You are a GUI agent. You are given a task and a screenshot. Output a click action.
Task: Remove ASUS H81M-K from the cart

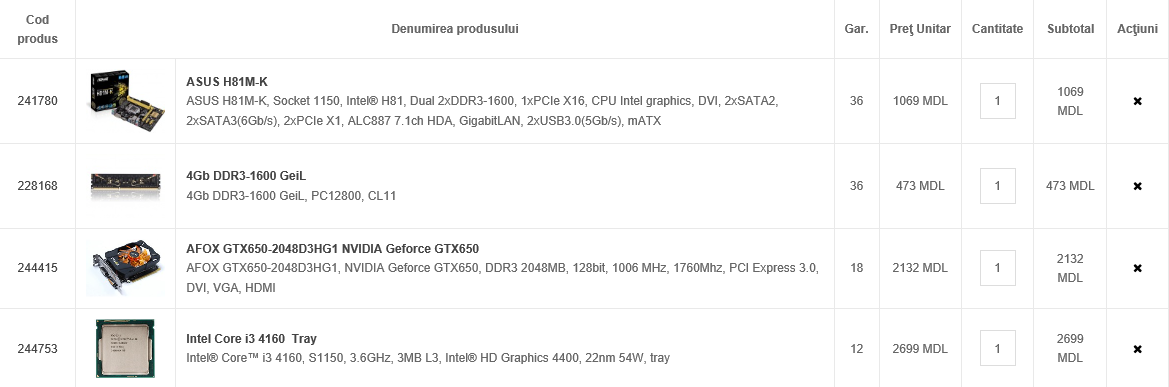(1137, 101)
